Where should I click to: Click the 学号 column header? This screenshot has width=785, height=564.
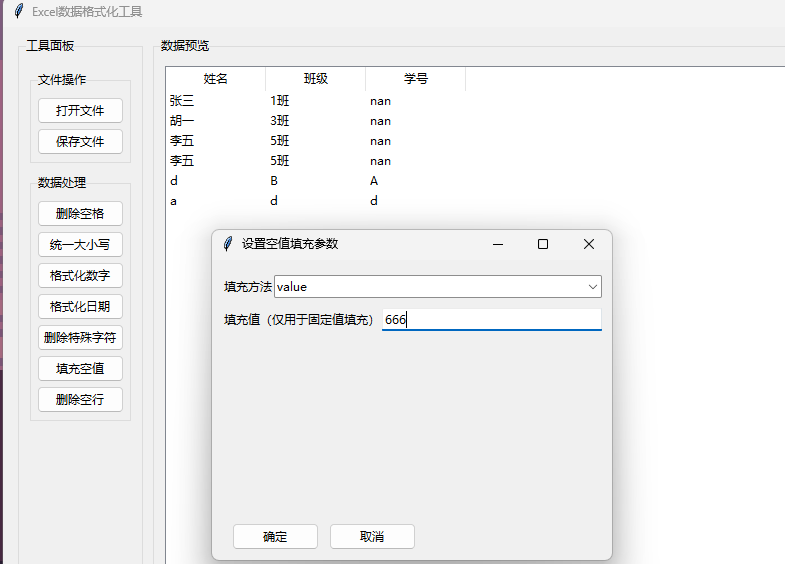(416, 79)
